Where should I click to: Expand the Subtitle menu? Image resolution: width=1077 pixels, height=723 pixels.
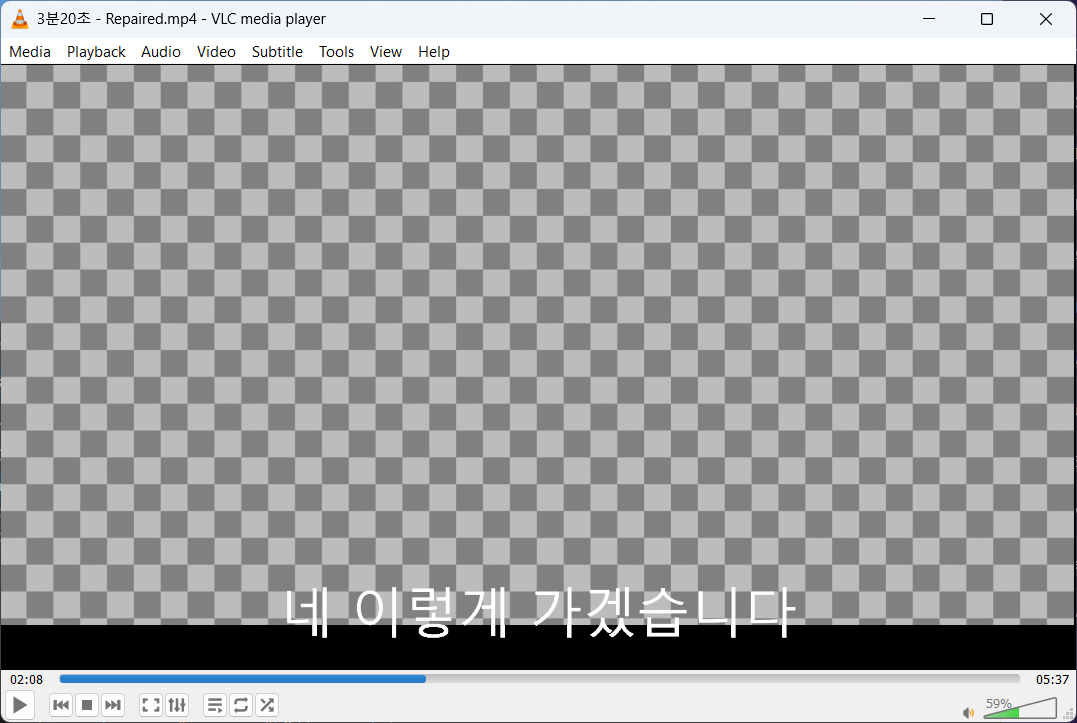pyautogui.click(x=277, y=52)
